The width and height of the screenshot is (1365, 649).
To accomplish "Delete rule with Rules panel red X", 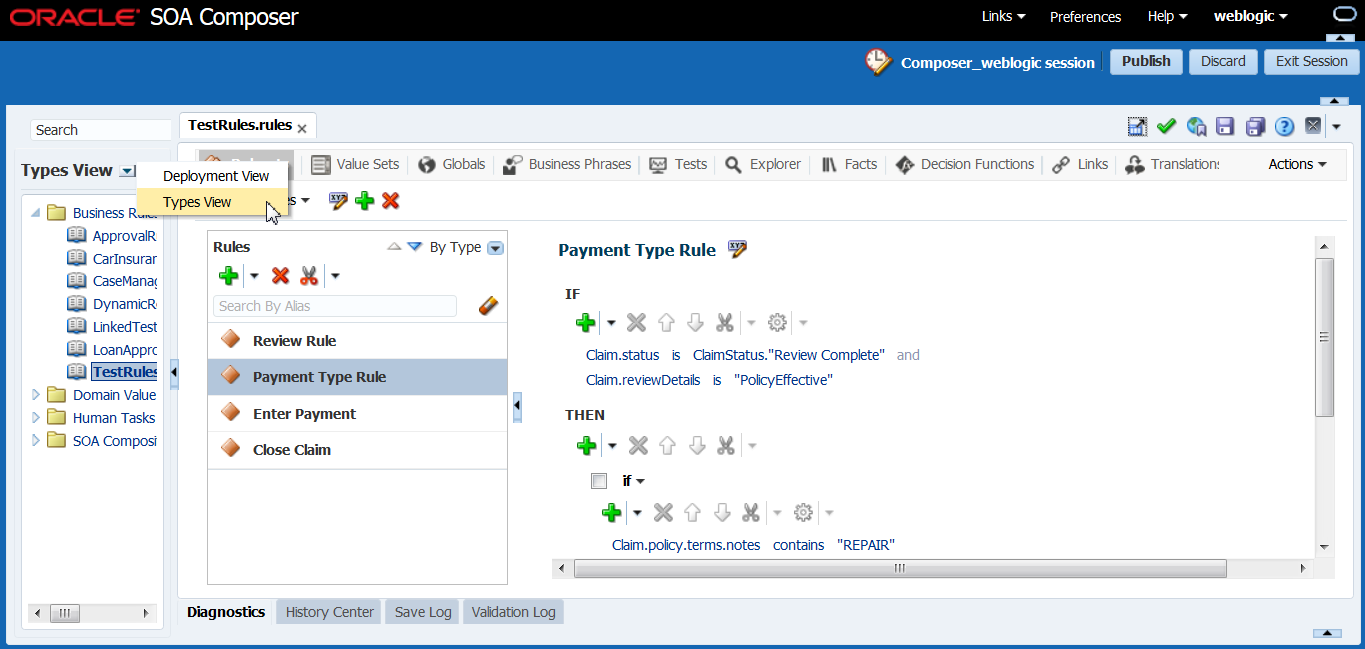I will coord(281,276).
